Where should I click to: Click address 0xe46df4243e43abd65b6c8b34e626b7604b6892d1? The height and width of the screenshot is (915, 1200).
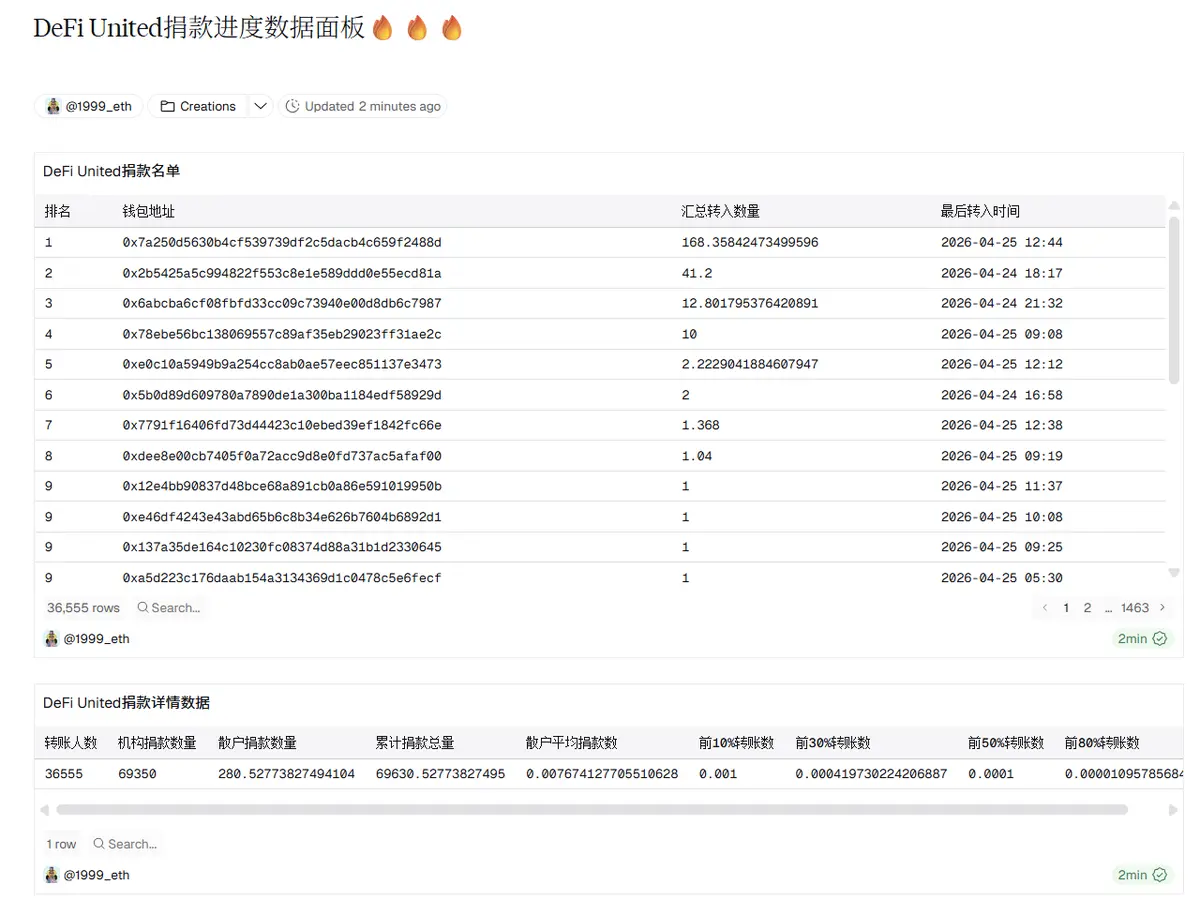pos(282,517)
